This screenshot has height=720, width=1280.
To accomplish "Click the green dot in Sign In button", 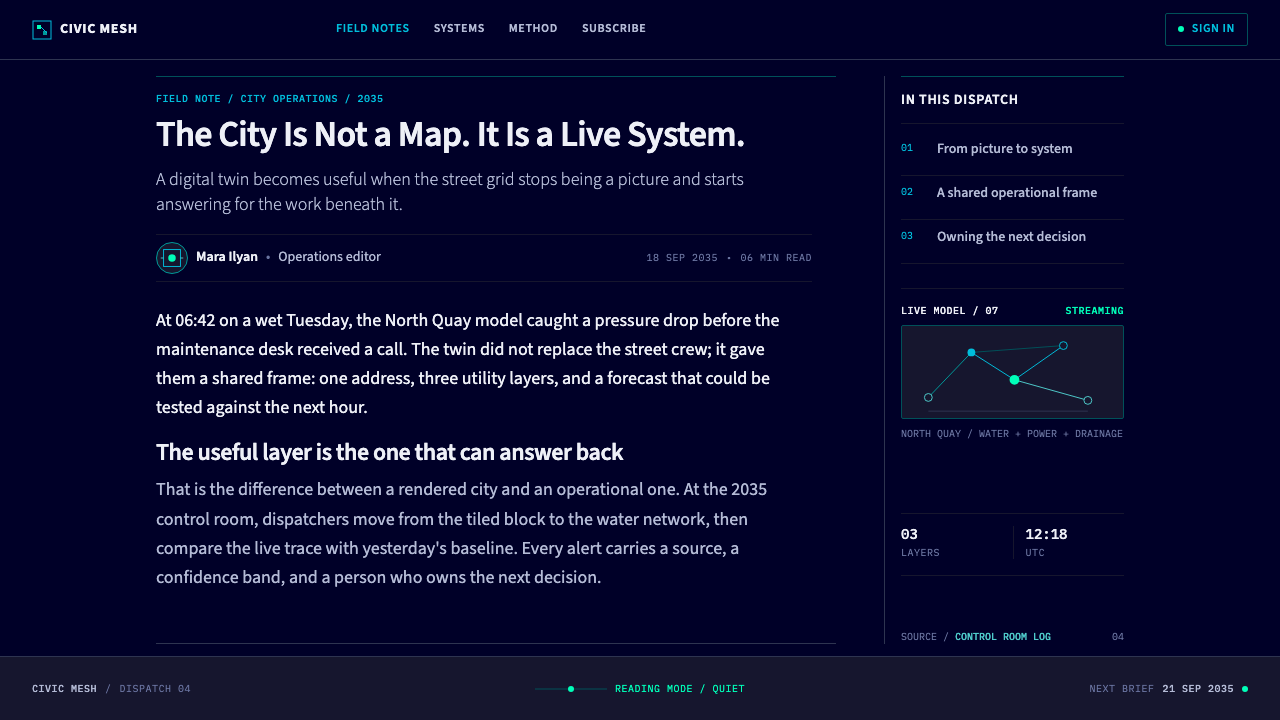I will [x=1181, y=29].
